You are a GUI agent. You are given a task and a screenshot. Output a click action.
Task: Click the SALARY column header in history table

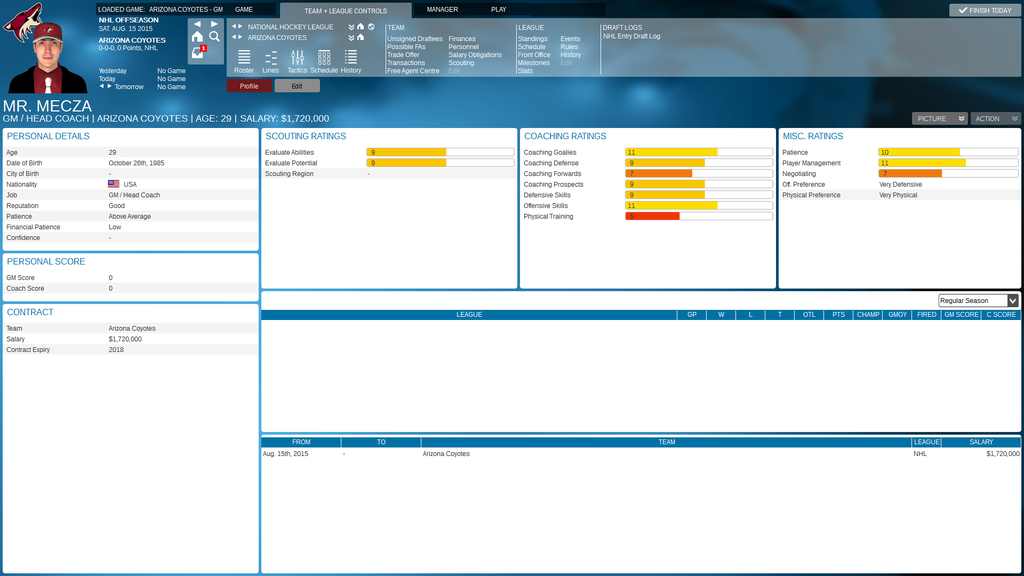tap(981, 442)
